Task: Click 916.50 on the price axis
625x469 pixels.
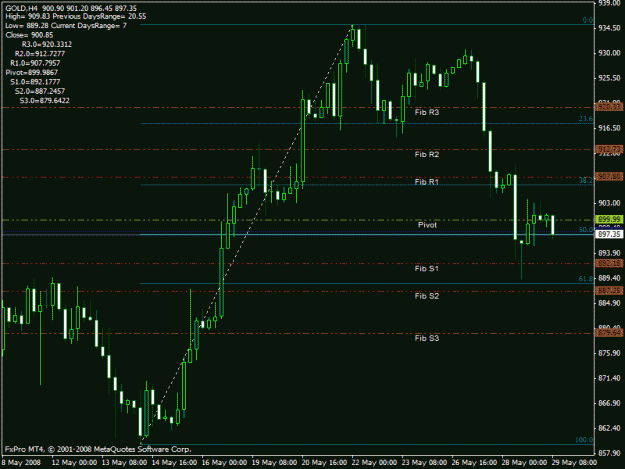Action: click(609, 128)
